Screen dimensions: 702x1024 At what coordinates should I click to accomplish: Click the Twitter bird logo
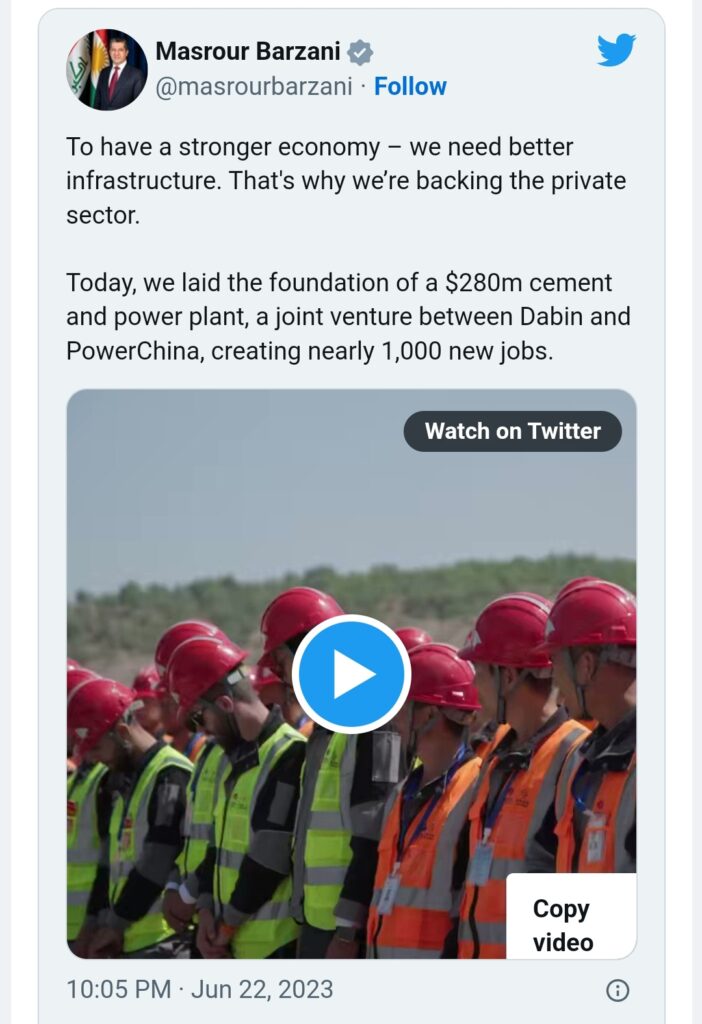[616, 51]
